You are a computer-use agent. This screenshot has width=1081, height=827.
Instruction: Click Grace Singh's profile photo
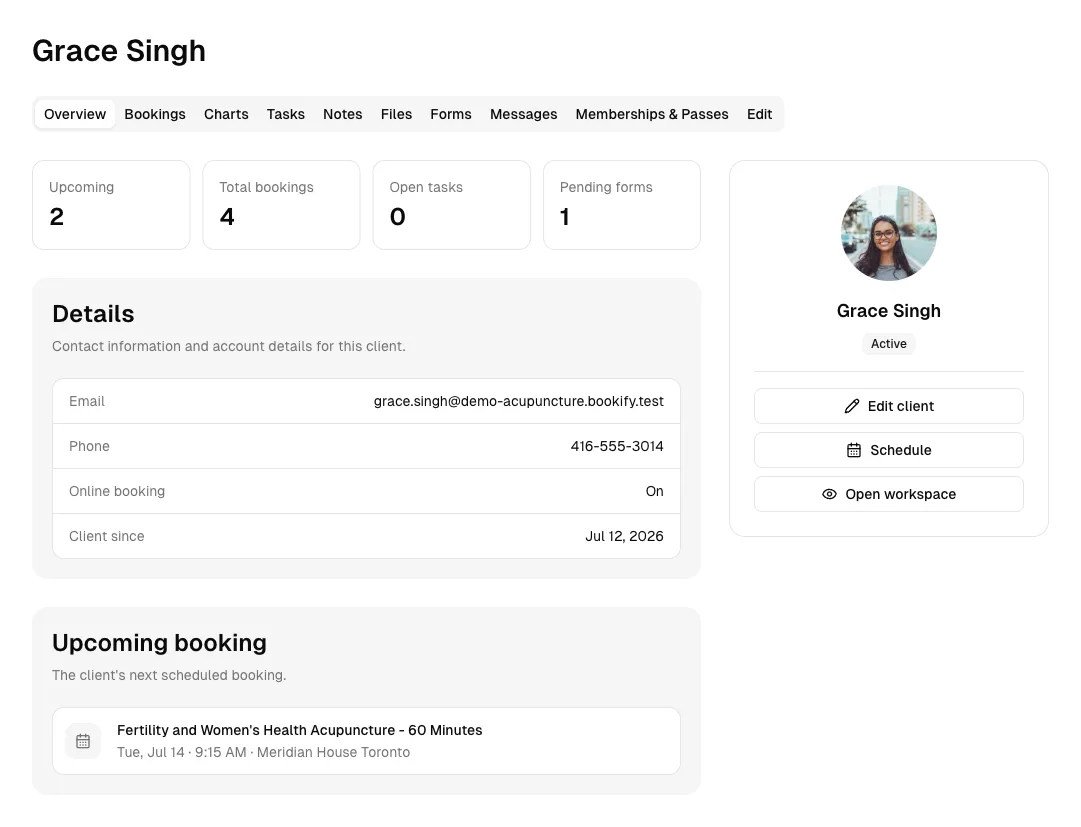pyautogui.click(x=889, y=233)
